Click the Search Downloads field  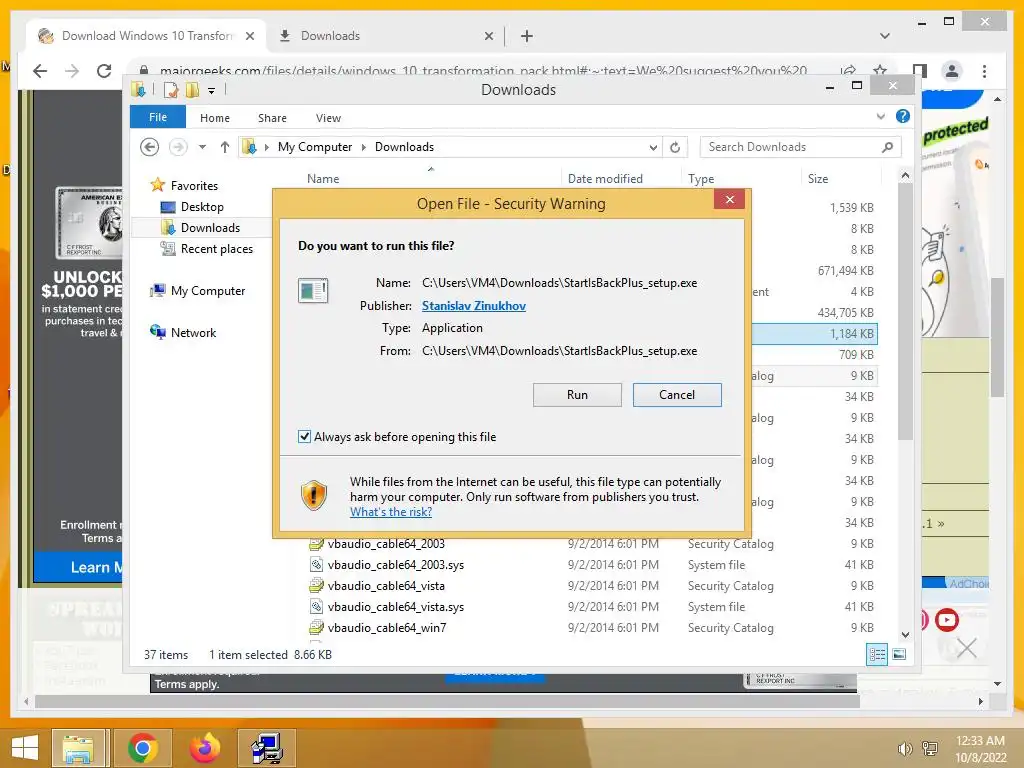click(x=790, y=147)
